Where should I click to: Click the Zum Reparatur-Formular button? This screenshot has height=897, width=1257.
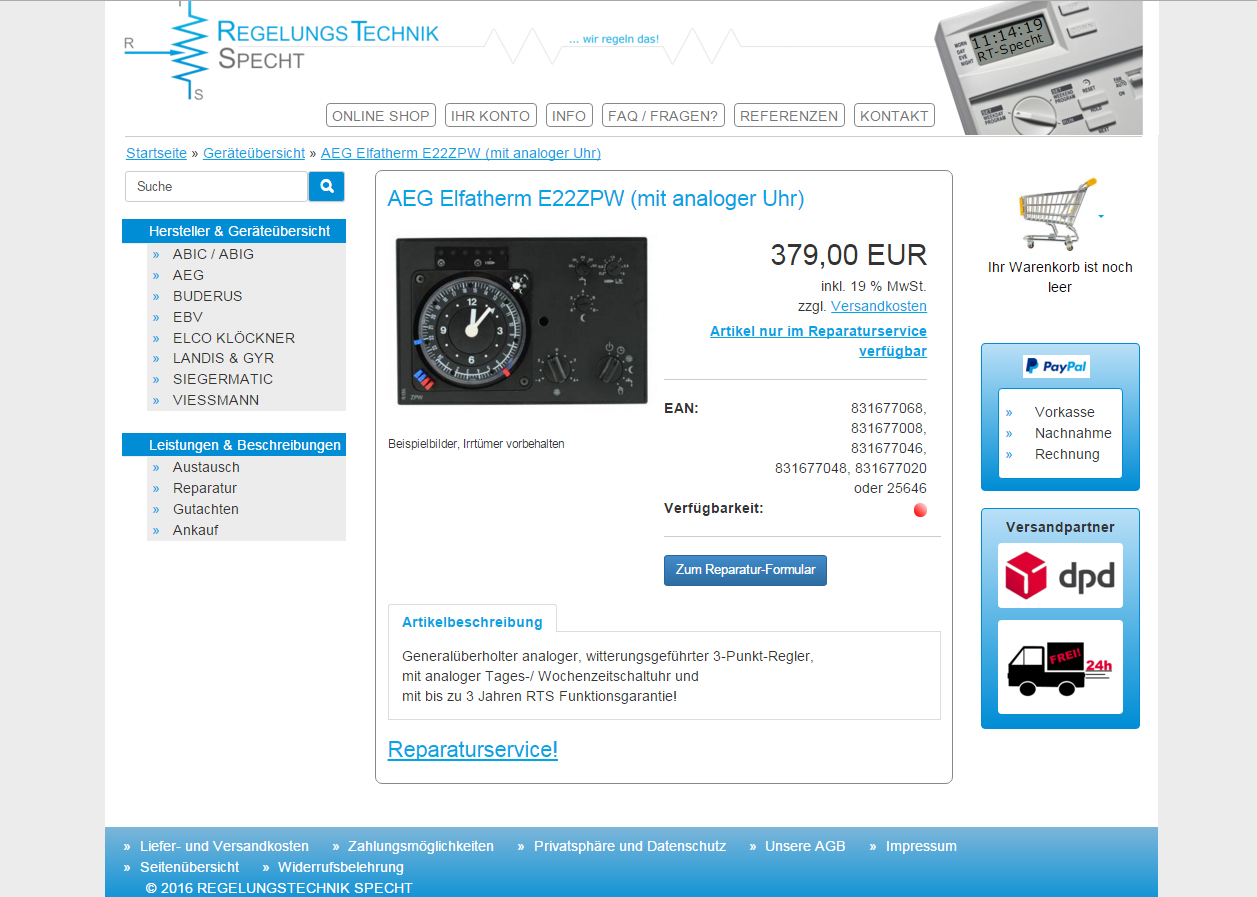tap(745, 570)
